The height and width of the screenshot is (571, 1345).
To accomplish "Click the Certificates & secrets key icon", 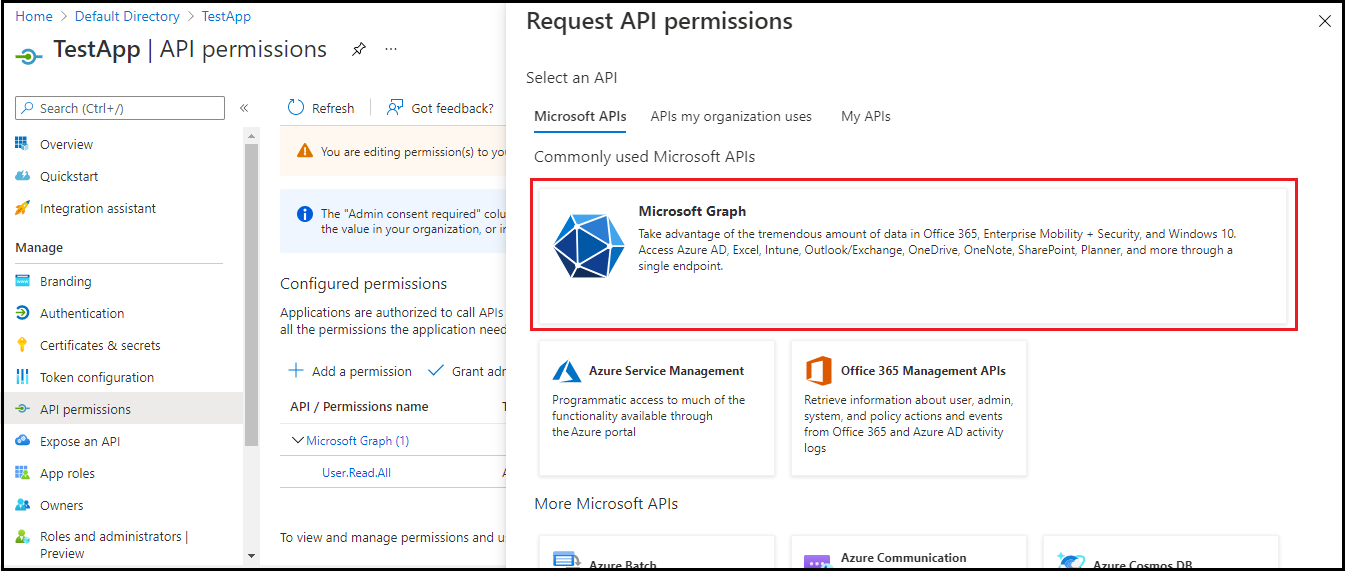I will pos(22,345).
